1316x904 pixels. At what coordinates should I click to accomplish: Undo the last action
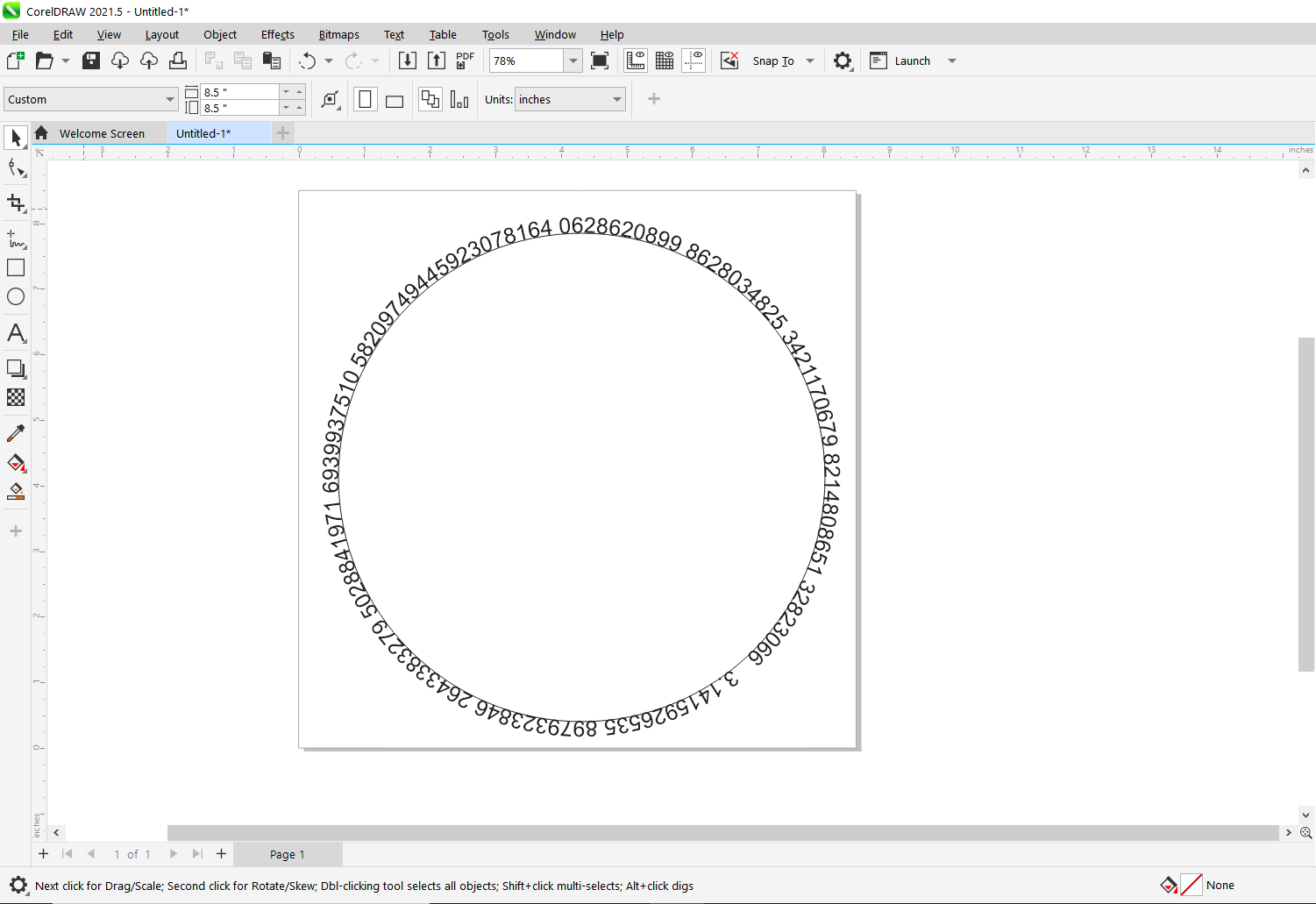[308, 61]
